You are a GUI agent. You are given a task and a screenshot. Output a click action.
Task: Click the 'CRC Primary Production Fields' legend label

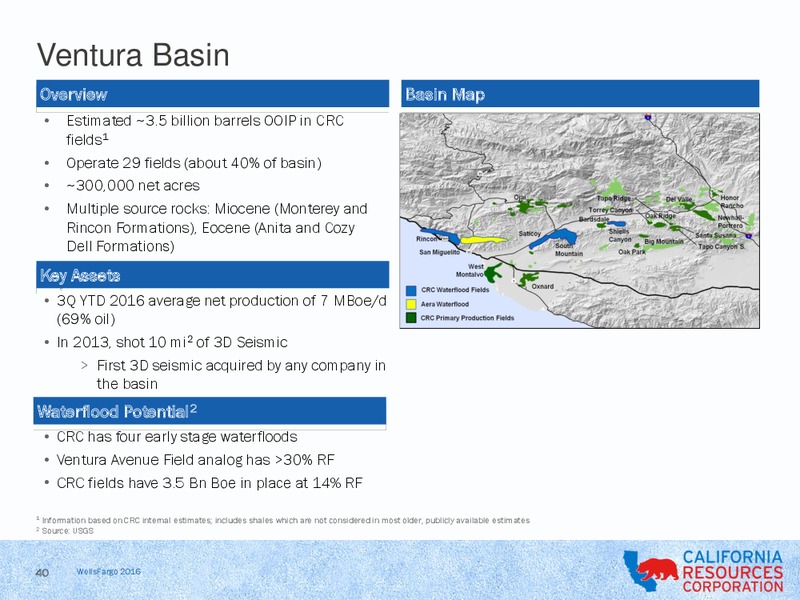click(x=467, y=318)
